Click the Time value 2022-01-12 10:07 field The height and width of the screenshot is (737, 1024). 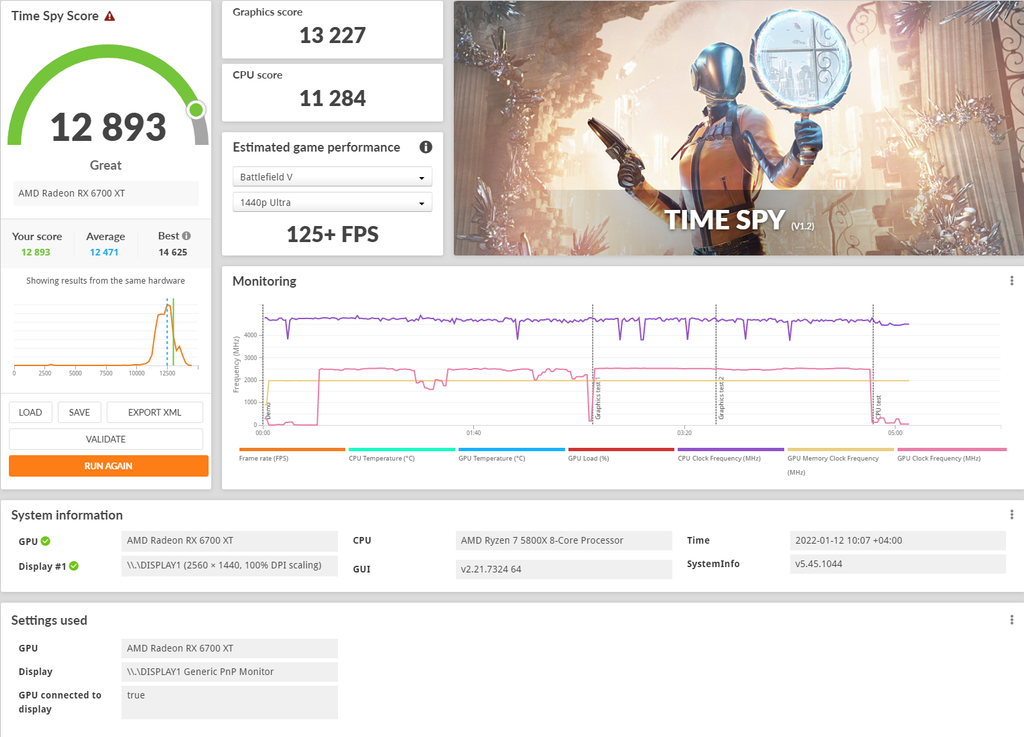tap(897, 541)
